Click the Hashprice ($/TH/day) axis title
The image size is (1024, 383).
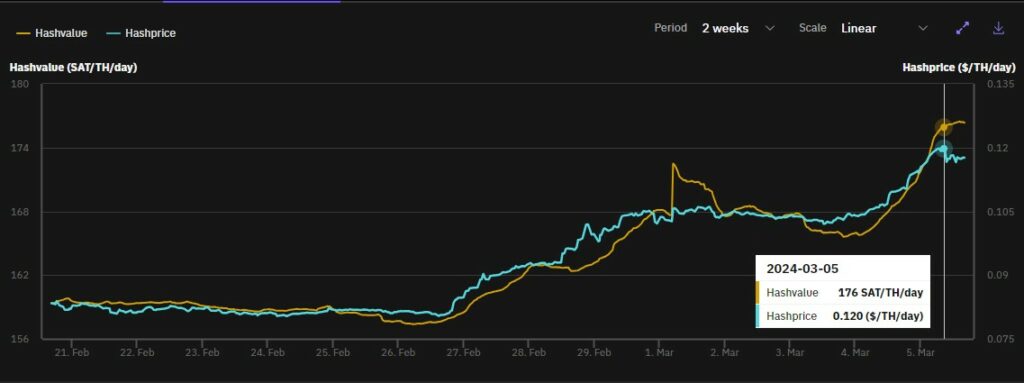click(959, 67)
